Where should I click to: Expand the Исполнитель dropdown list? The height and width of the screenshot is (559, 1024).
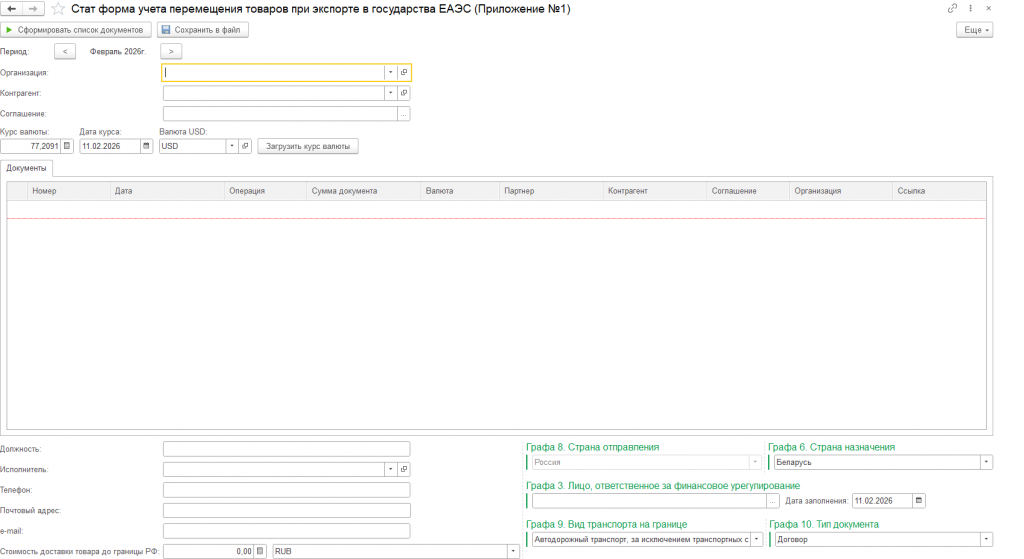click(391, 469)
